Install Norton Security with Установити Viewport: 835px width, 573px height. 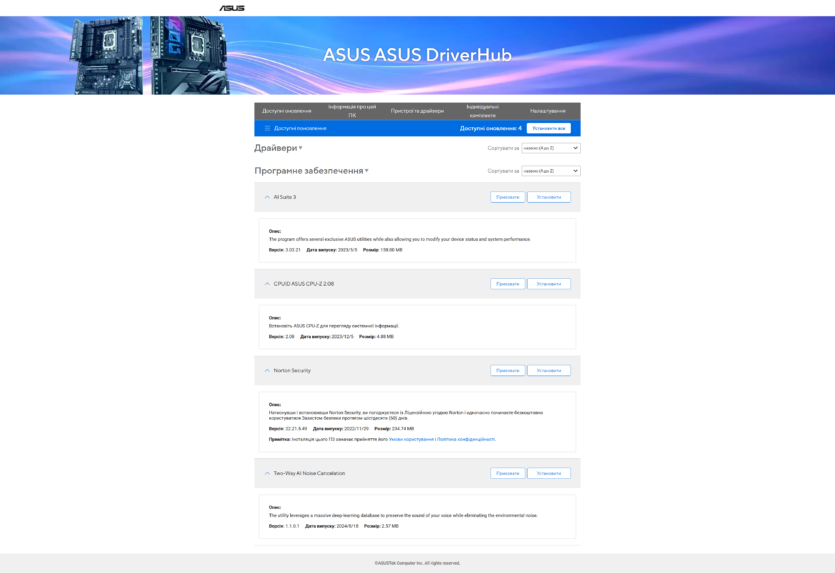[x=549, y=371]
